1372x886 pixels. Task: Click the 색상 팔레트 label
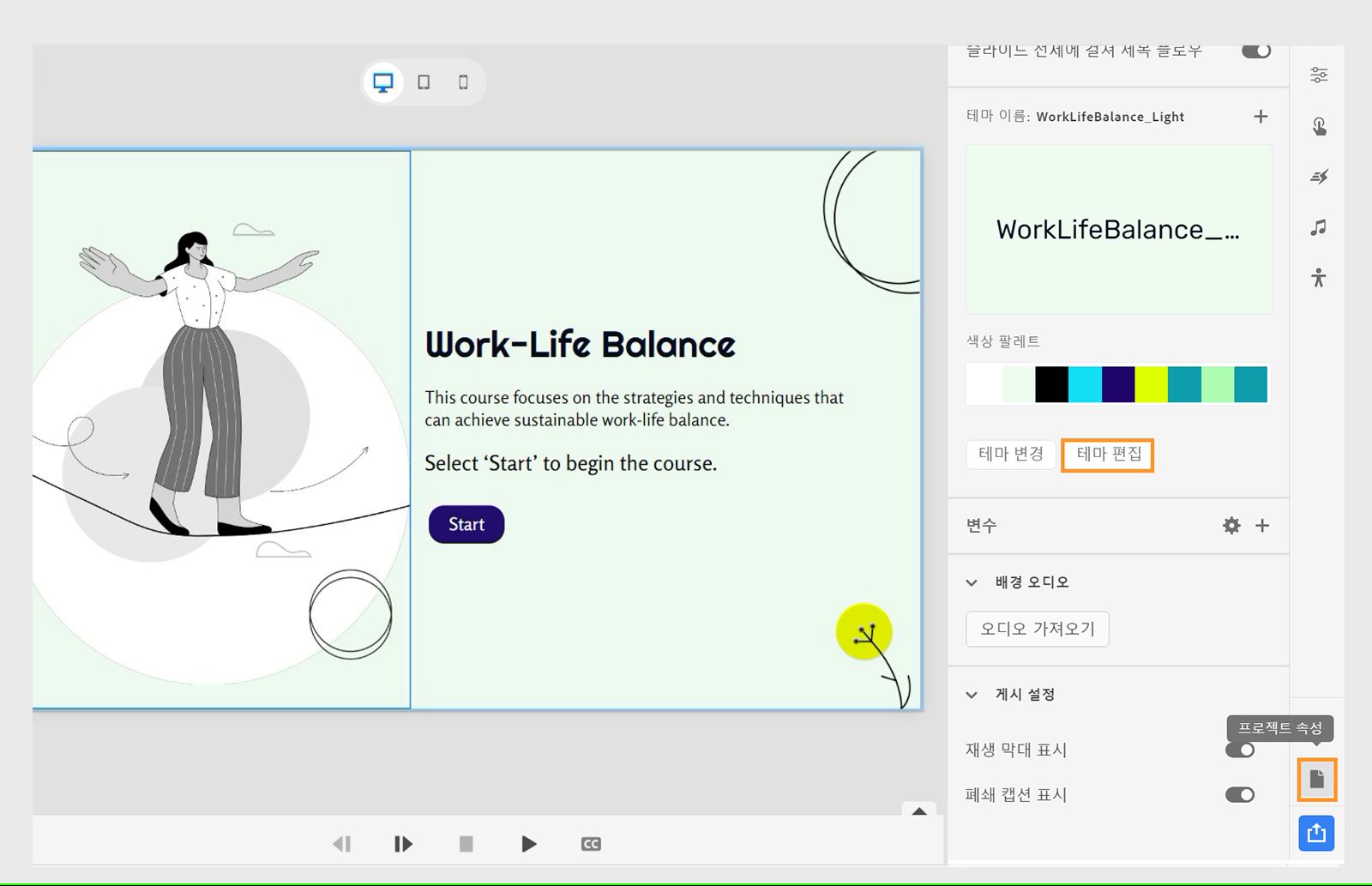(1003, 341)
